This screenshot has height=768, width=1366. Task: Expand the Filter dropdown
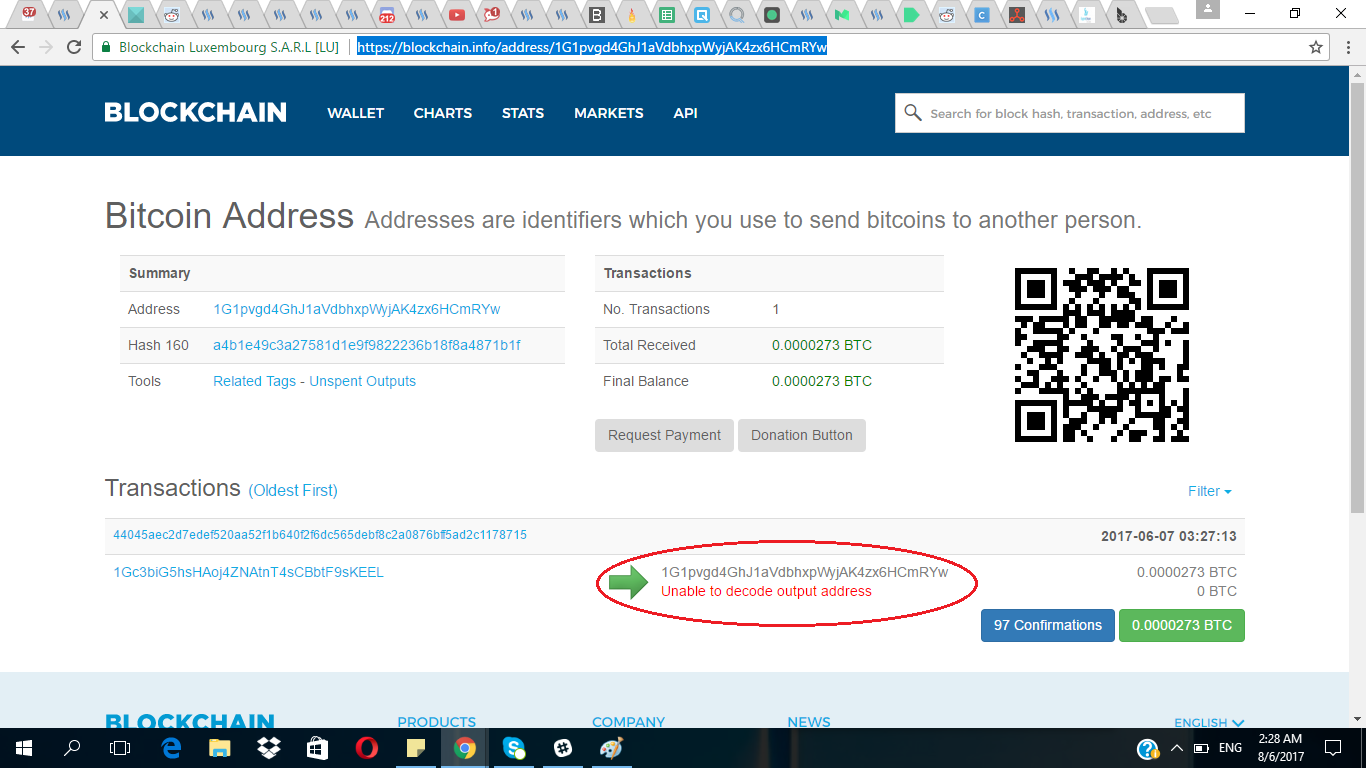(1210, 491)
